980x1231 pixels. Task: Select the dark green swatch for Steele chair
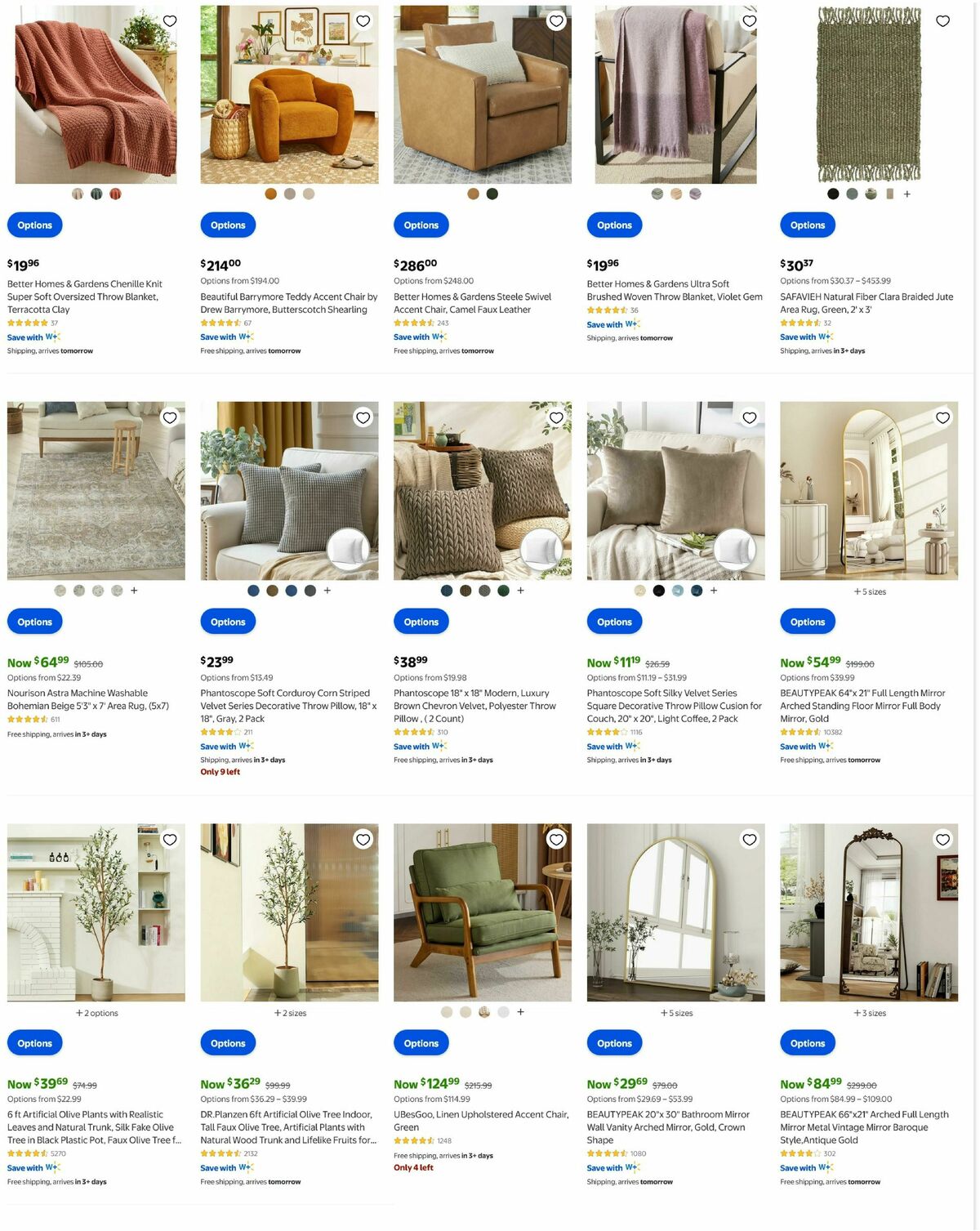[x=492, y=194]
